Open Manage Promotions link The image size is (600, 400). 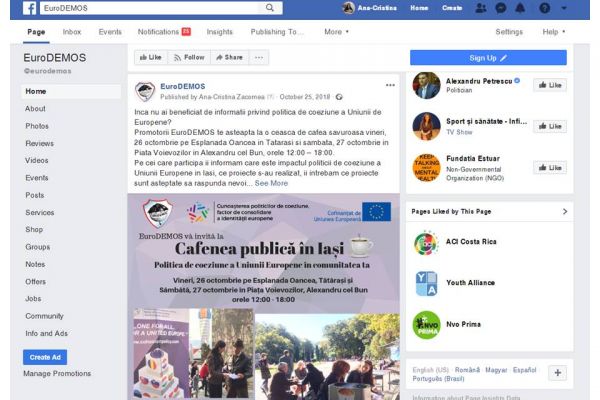tap(57, 374)
